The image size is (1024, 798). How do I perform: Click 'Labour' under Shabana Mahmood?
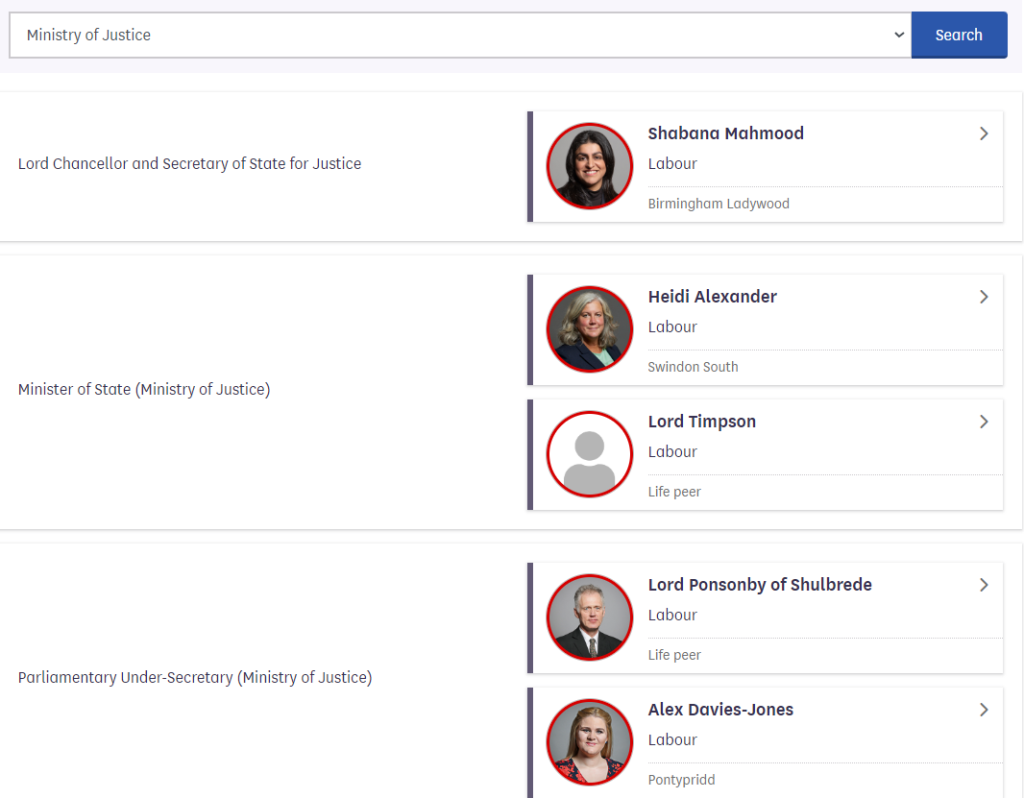coord(672,164)
